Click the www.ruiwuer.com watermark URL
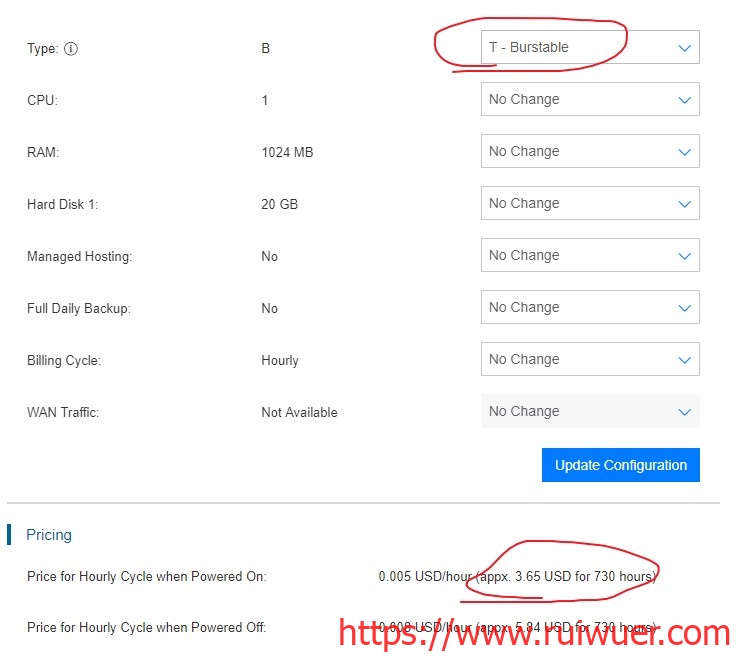This screenshot has height=658, width=738. pos(534,634)
